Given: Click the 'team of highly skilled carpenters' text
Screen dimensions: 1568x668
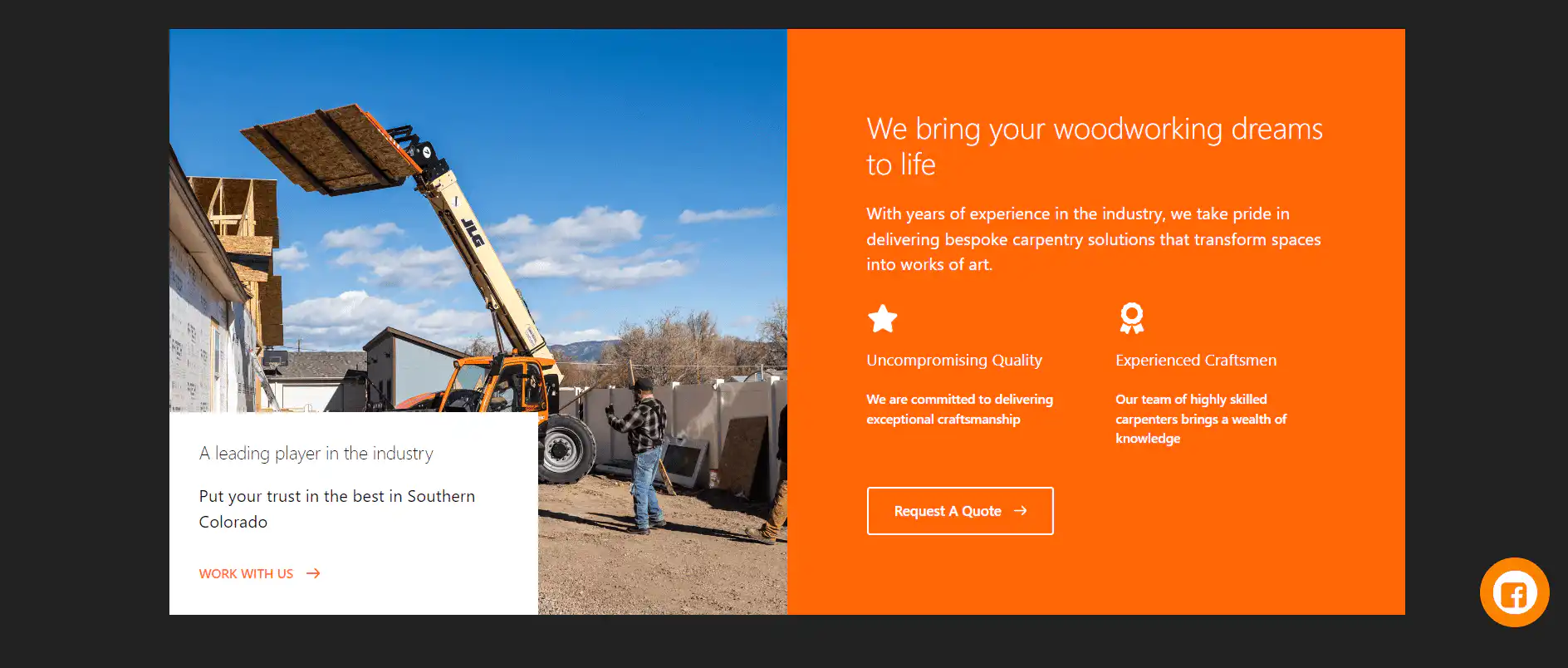Looking at the screenshot, I should click(1200, 419).
